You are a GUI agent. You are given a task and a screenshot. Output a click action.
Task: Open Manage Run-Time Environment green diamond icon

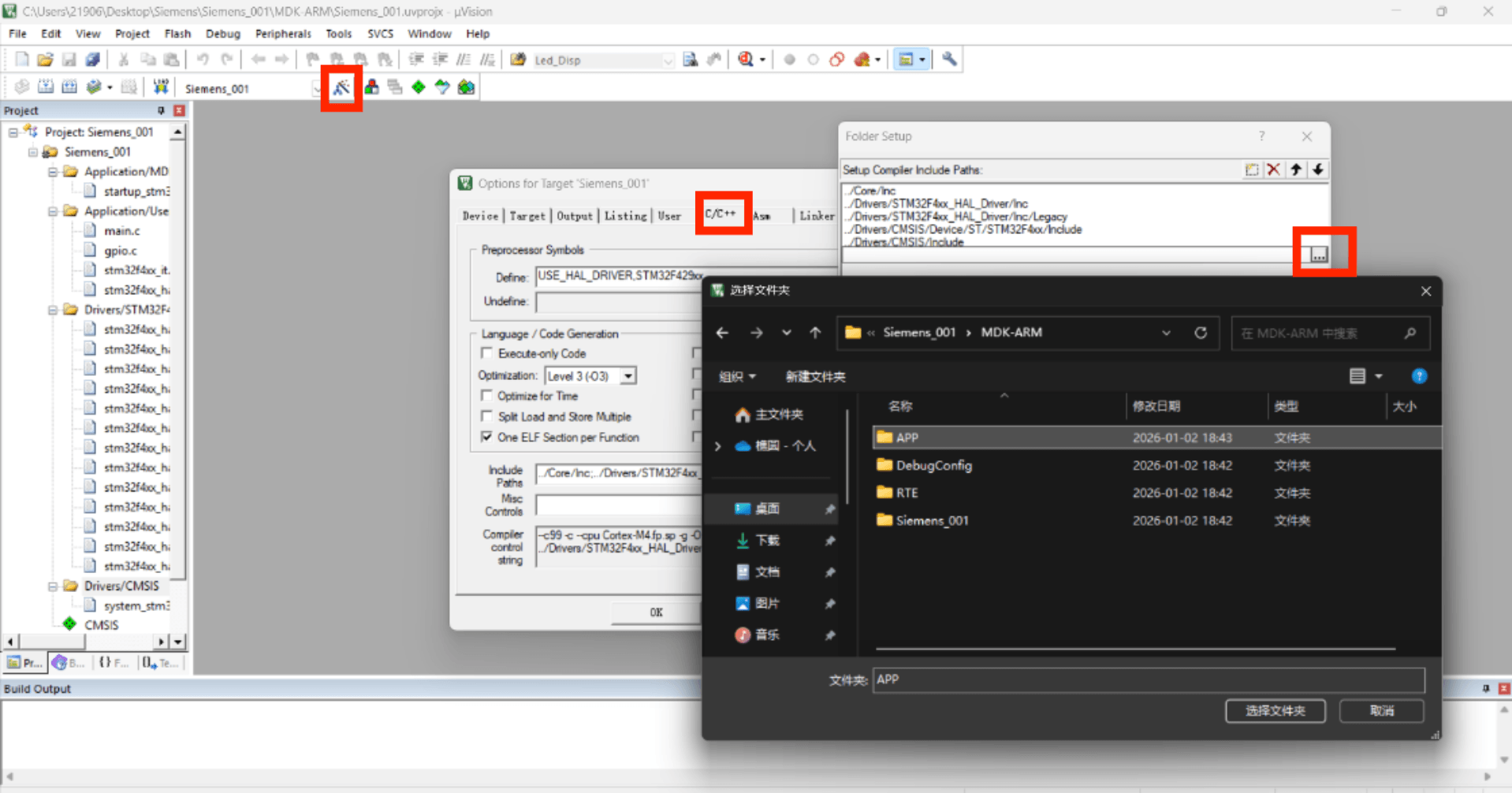pos(419,87)
